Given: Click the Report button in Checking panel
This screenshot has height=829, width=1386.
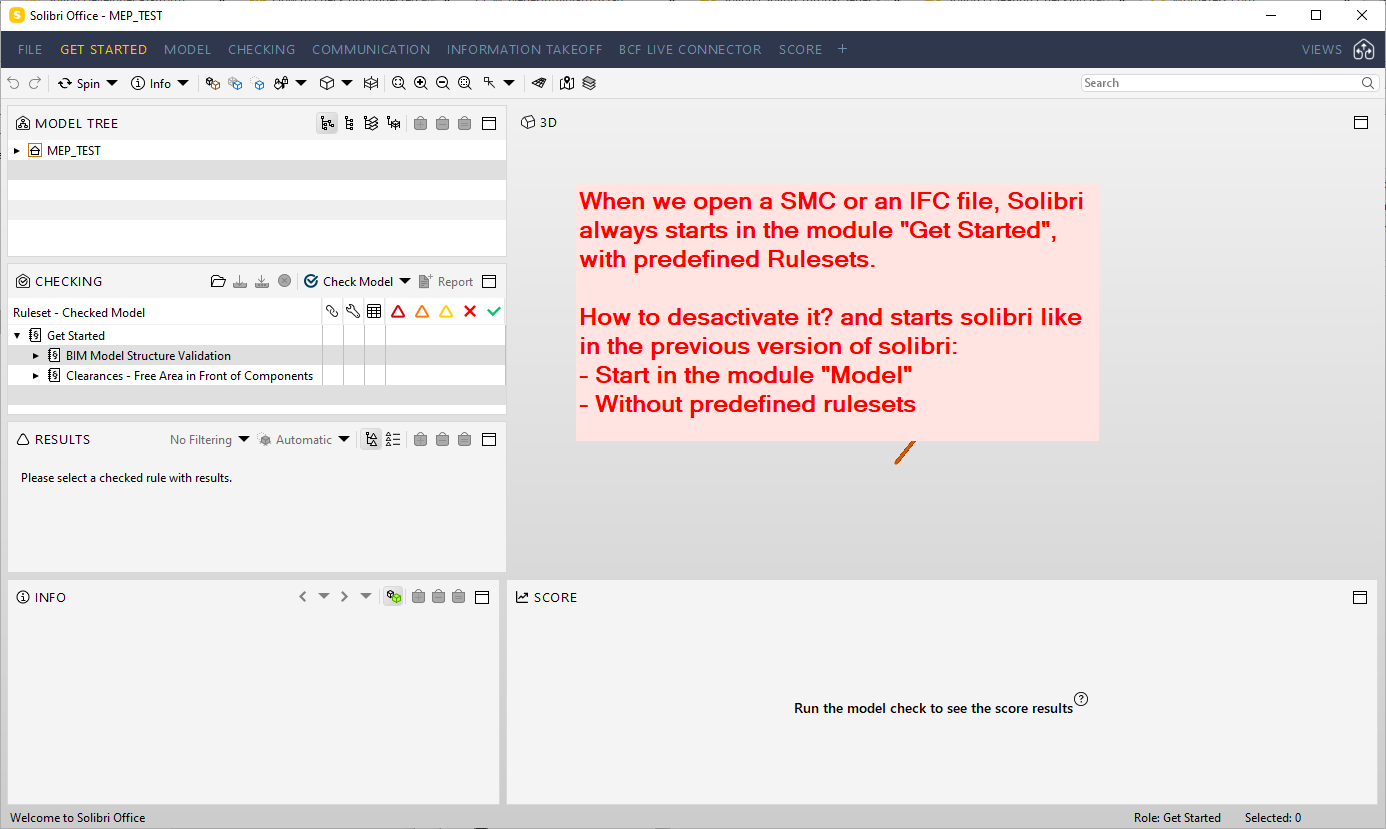Looking at the screenshot, I should tap(446, 282).
